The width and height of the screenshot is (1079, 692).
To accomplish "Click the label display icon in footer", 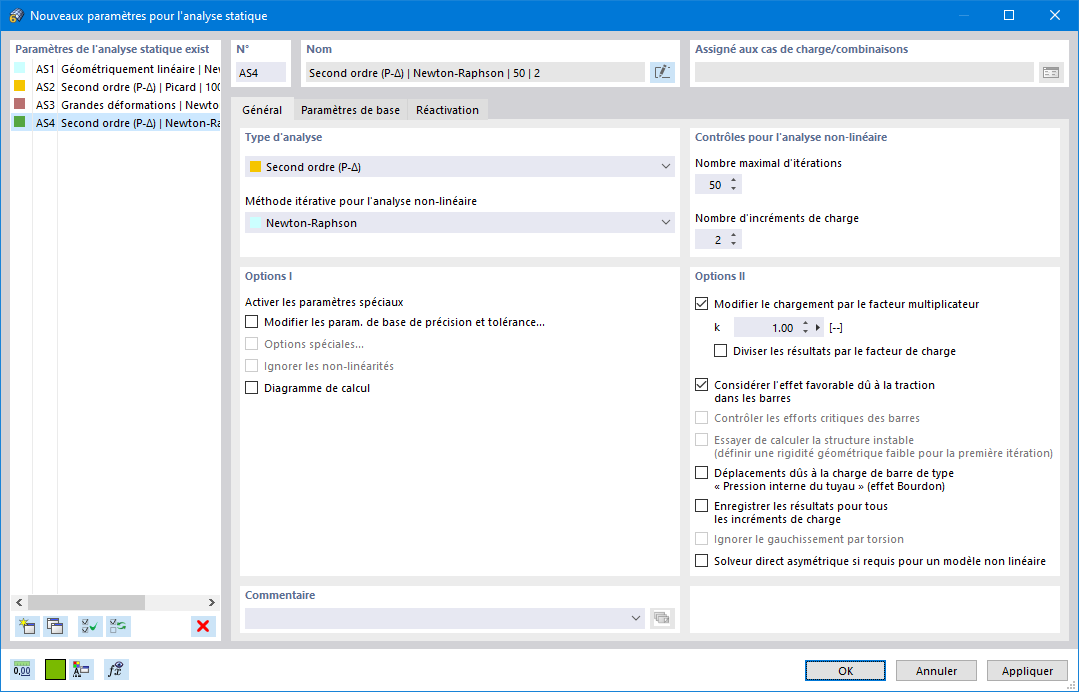I will click(x=82, y=669).
